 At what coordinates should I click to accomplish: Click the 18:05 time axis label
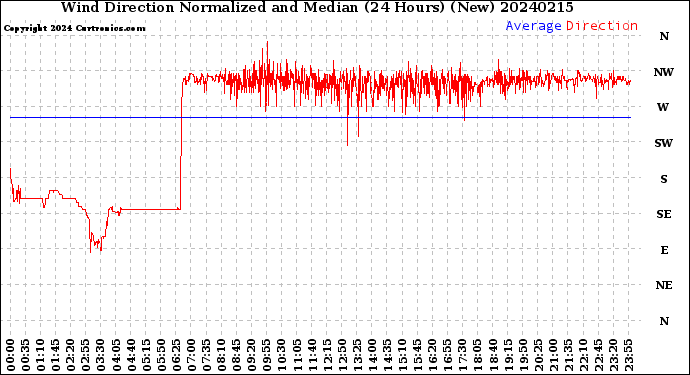(x=478, y=355)
